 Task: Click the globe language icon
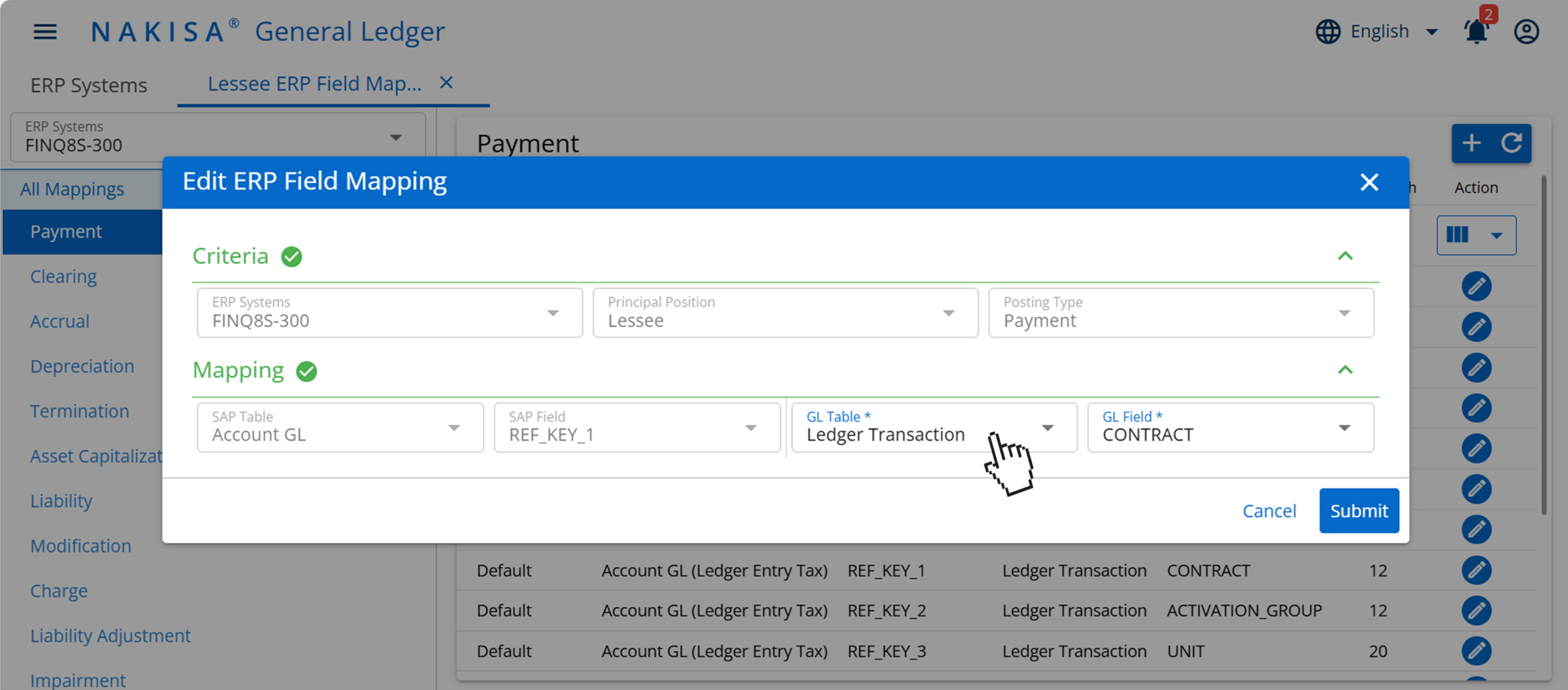click(x=1328, y=31)
